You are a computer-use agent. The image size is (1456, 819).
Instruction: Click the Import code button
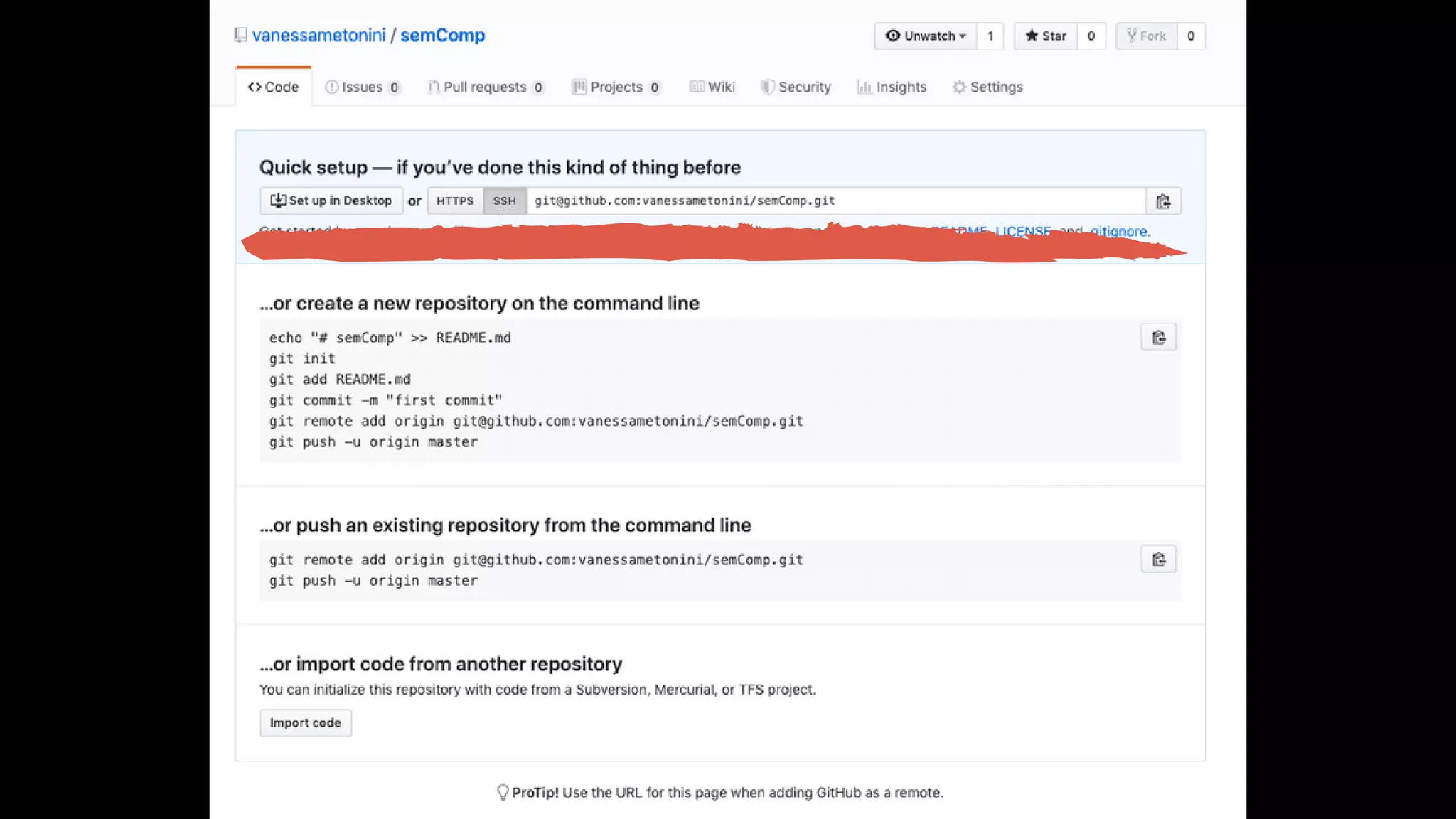pos(305,723)
